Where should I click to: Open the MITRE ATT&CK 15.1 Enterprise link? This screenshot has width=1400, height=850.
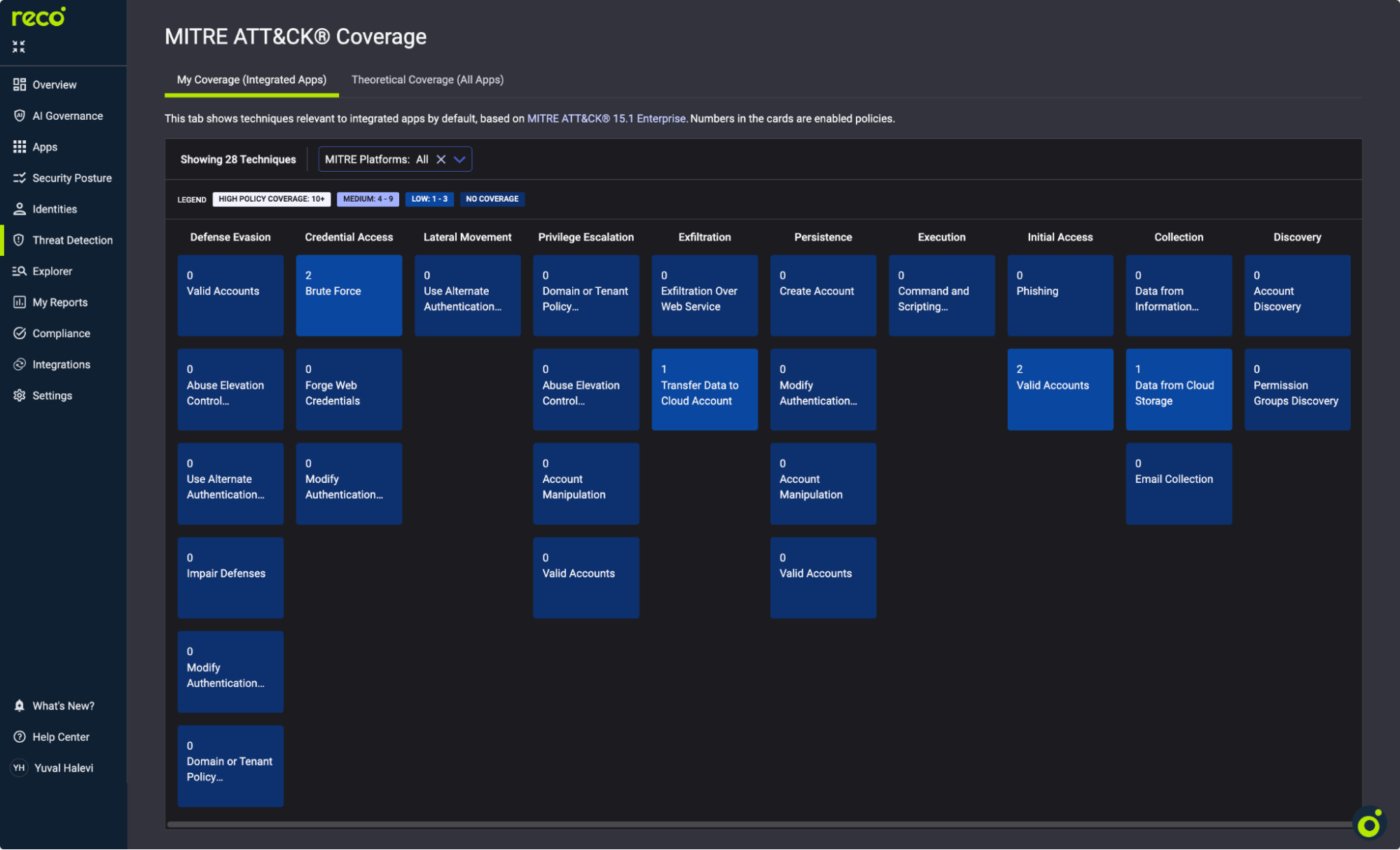606,118
